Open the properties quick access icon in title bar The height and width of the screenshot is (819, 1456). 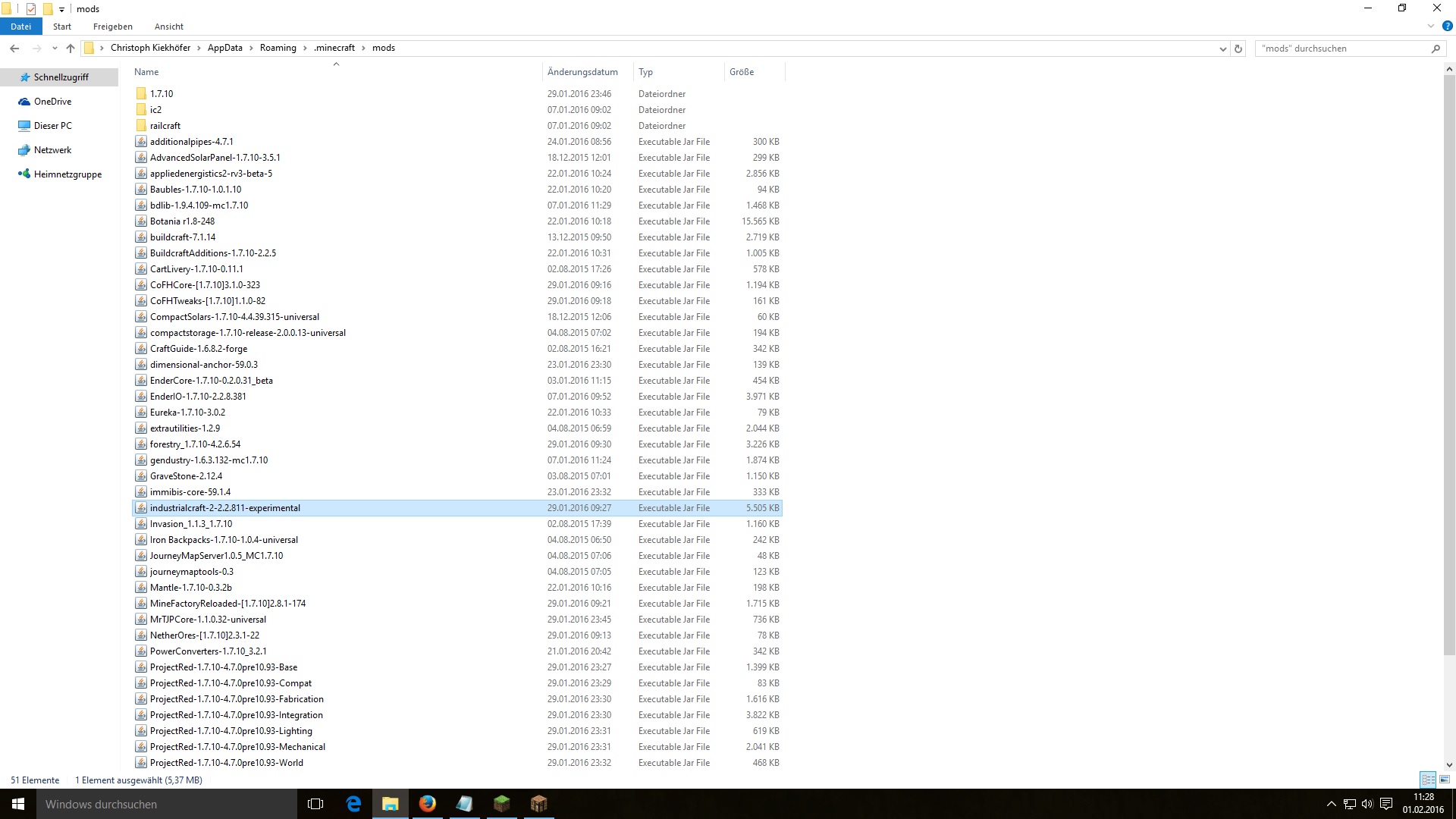click(31, 9)
